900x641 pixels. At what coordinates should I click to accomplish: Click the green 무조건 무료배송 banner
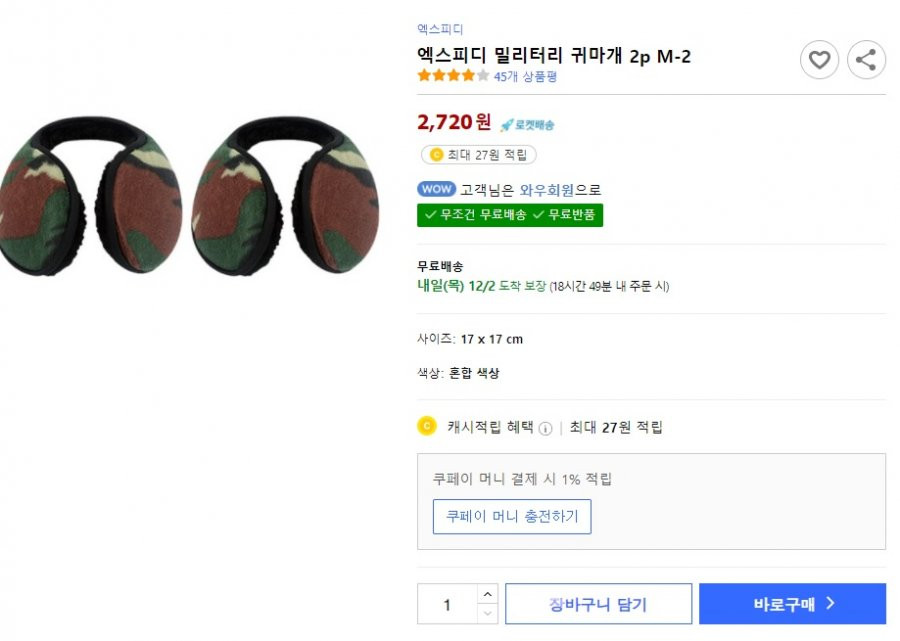[510, 215]
